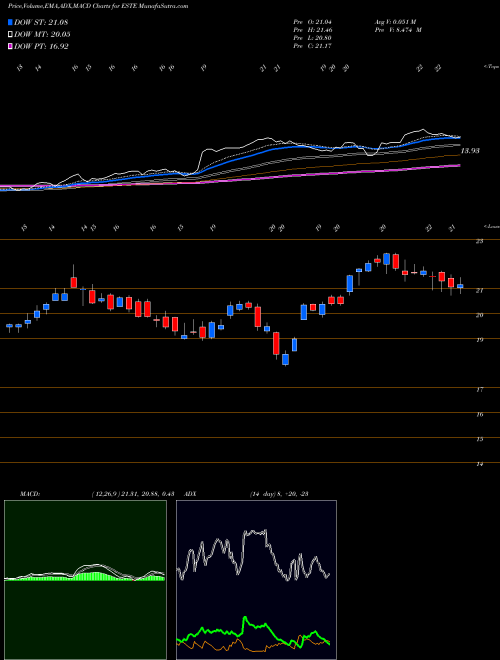Viewport: 500px width, 660px height.
Task: Click the 21 price axis label
Action: pos(480,290)
